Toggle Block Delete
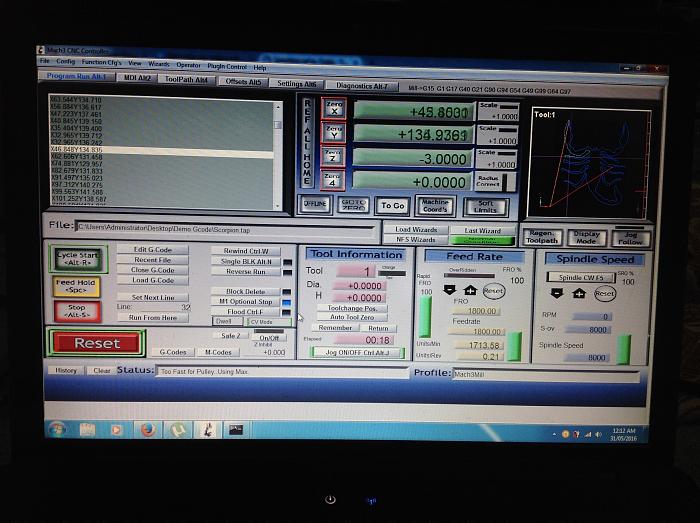This screenshot has width=700, height=523. click(246, 291)
